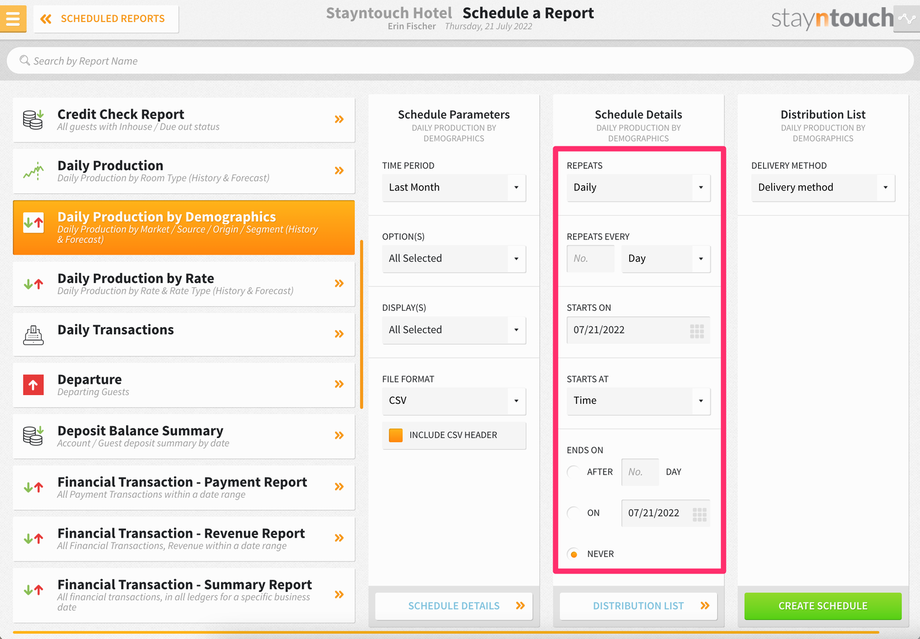The width and height of the screenshot is (920, 639).
Task: Select the Daily Production by Rate report
Action: click(184, 283)
